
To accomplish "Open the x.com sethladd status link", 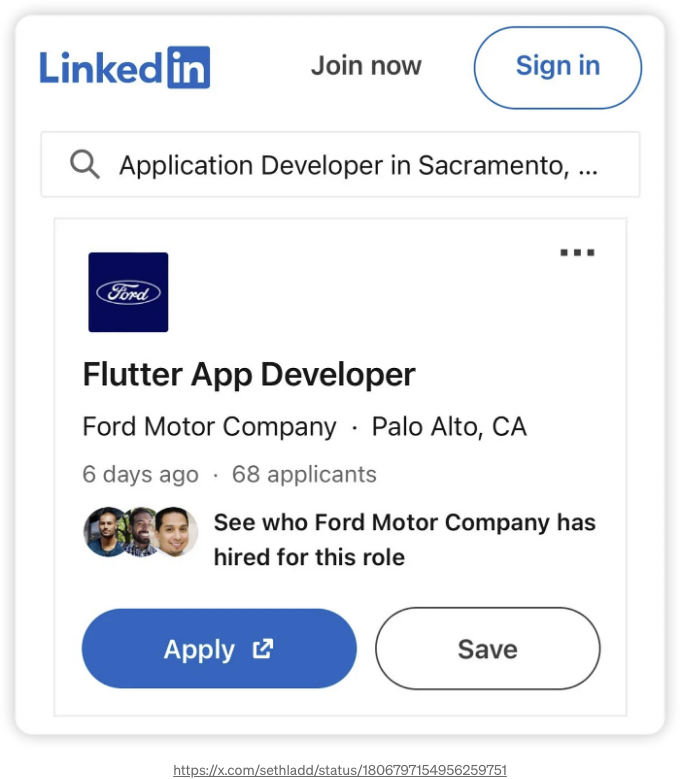I will pos(340,770).
